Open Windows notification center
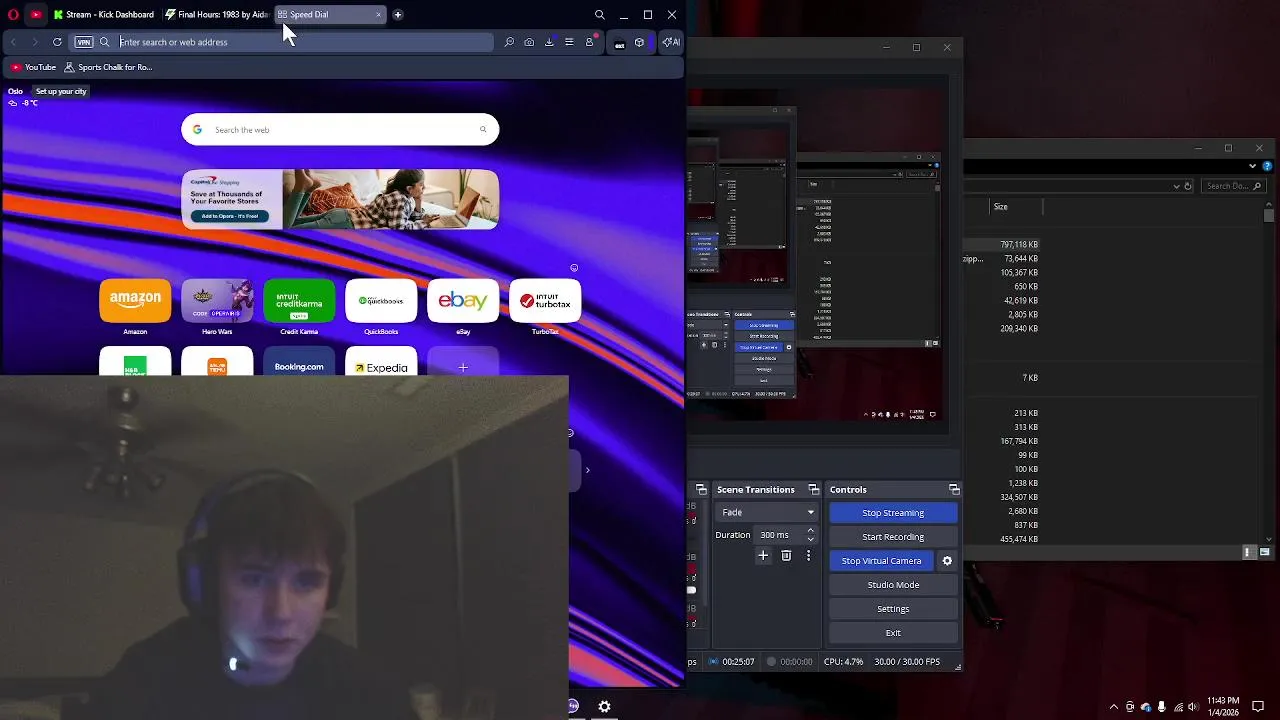 (1260, 706)
